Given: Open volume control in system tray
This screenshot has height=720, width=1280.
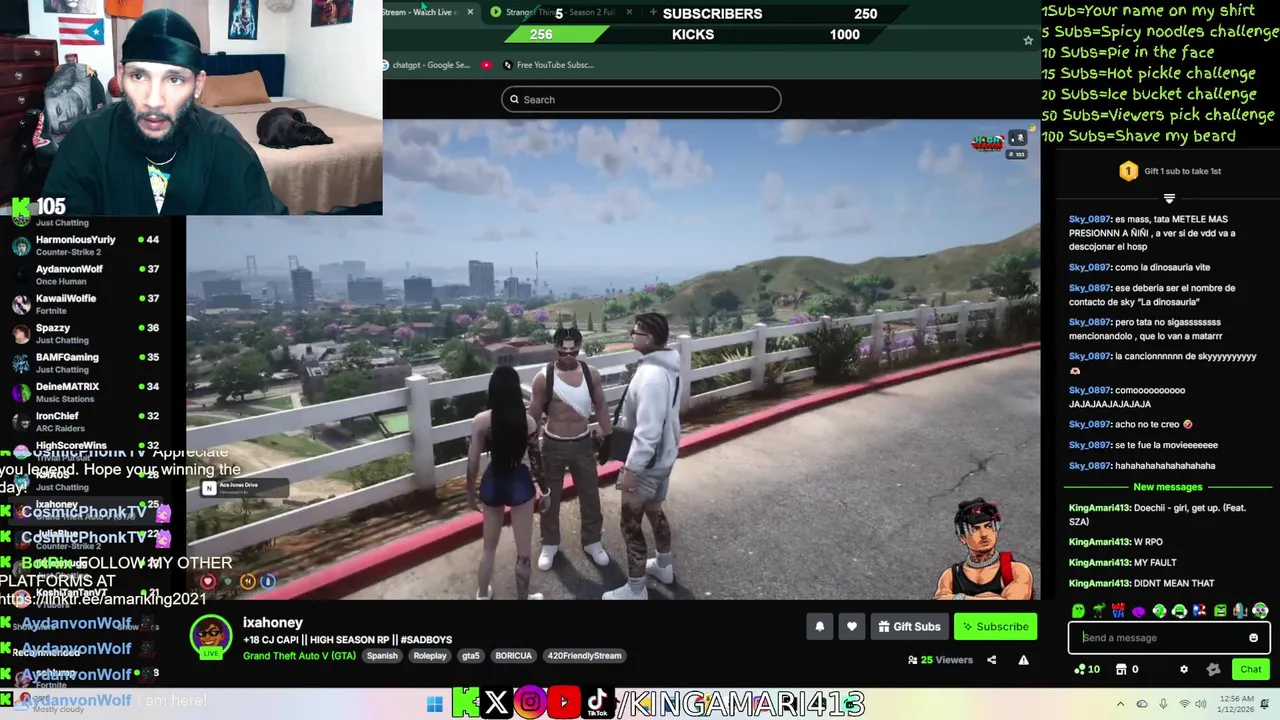Looking at the screenshot, I should 1201,704.
